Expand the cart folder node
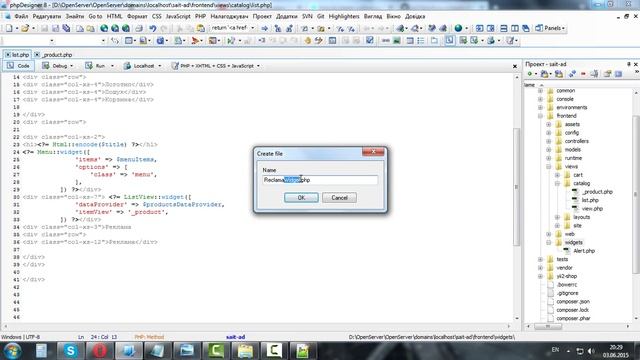 point(557,175)
